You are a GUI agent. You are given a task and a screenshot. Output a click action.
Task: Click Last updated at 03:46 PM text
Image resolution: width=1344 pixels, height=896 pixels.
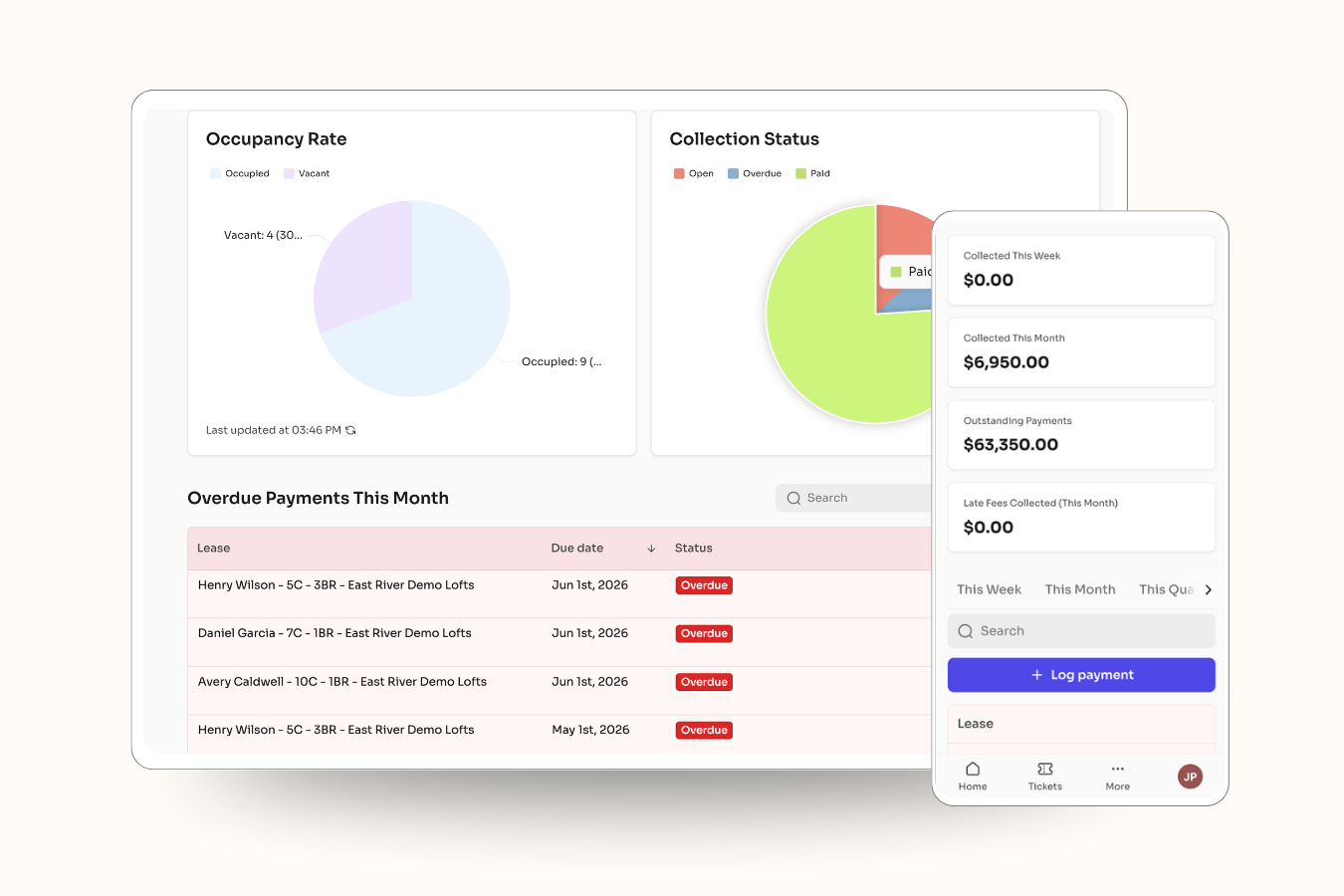click(x=273, y=430)
